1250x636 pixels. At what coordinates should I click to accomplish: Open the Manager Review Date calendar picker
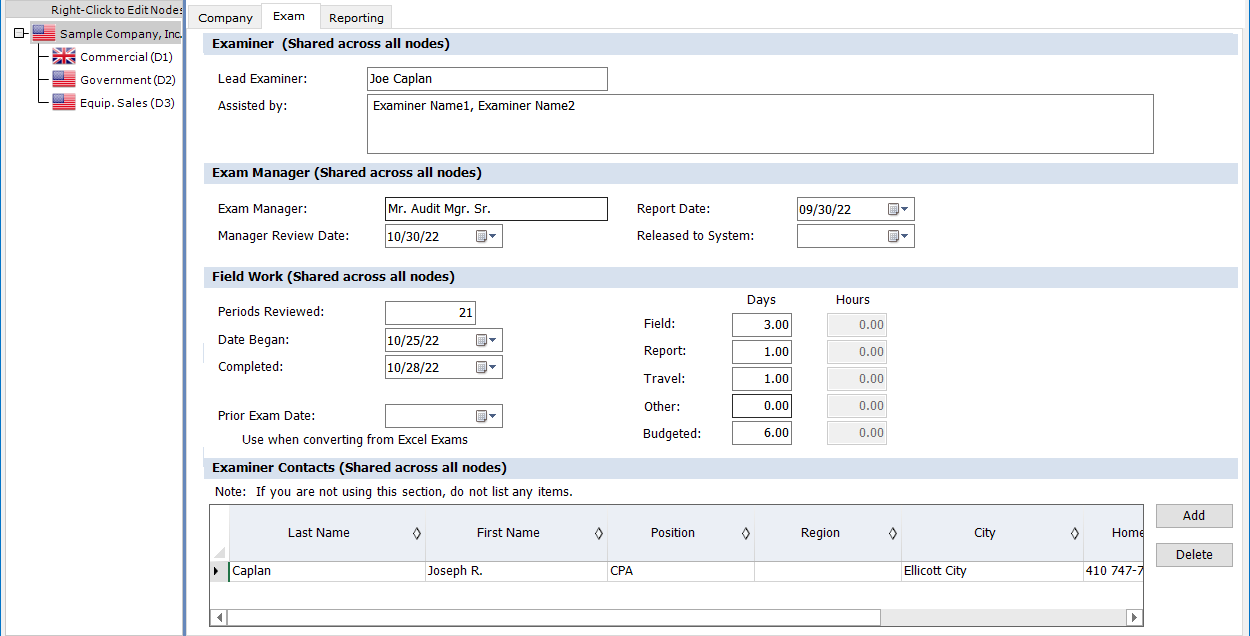click(x=486, y=237)
